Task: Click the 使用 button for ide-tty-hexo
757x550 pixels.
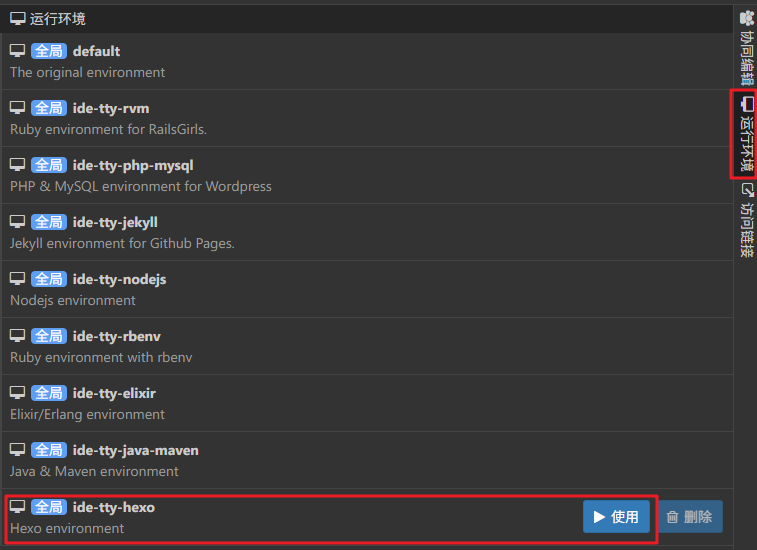Action: tap(616, 517)
